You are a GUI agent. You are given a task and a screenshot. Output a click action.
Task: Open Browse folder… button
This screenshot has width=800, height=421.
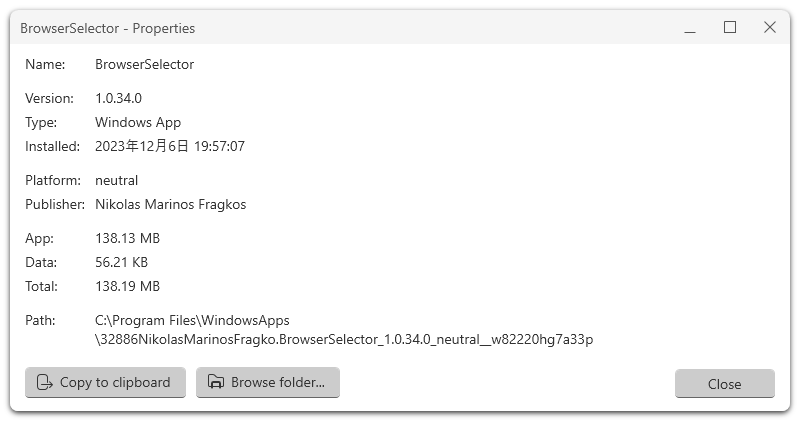(x=268, y=382)
